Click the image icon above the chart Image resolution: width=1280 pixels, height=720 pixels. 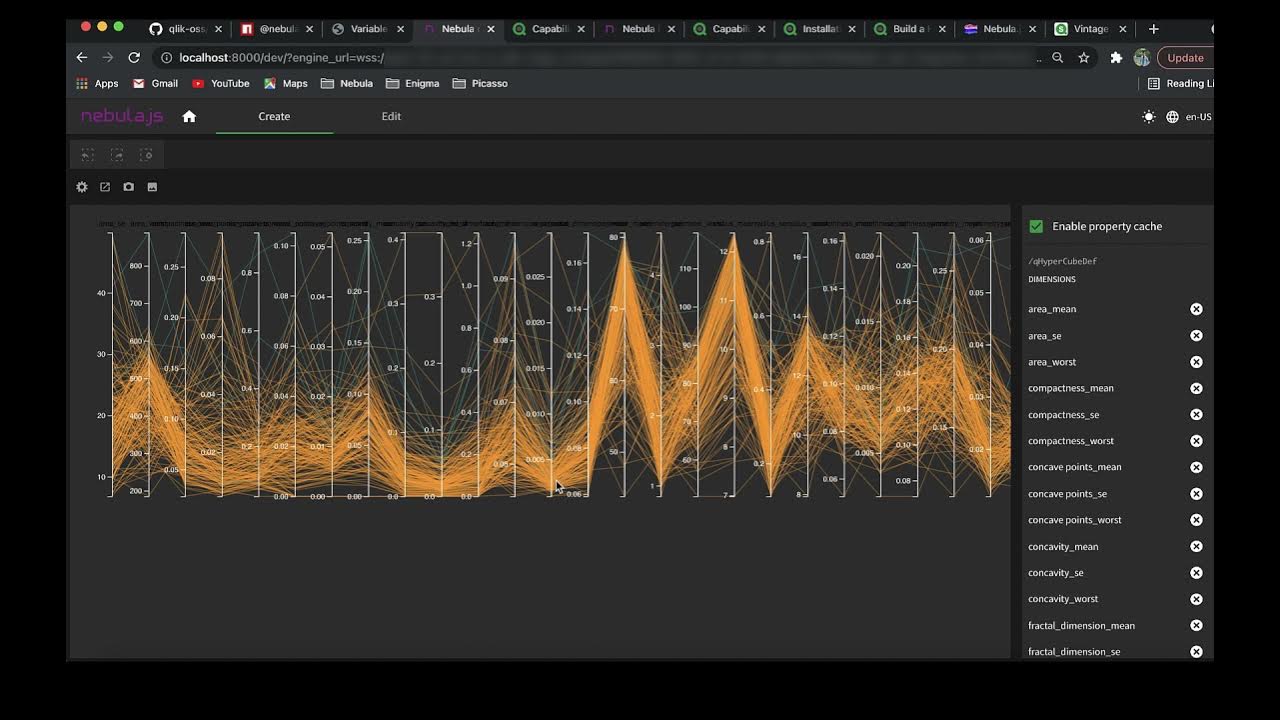(152, 187)
